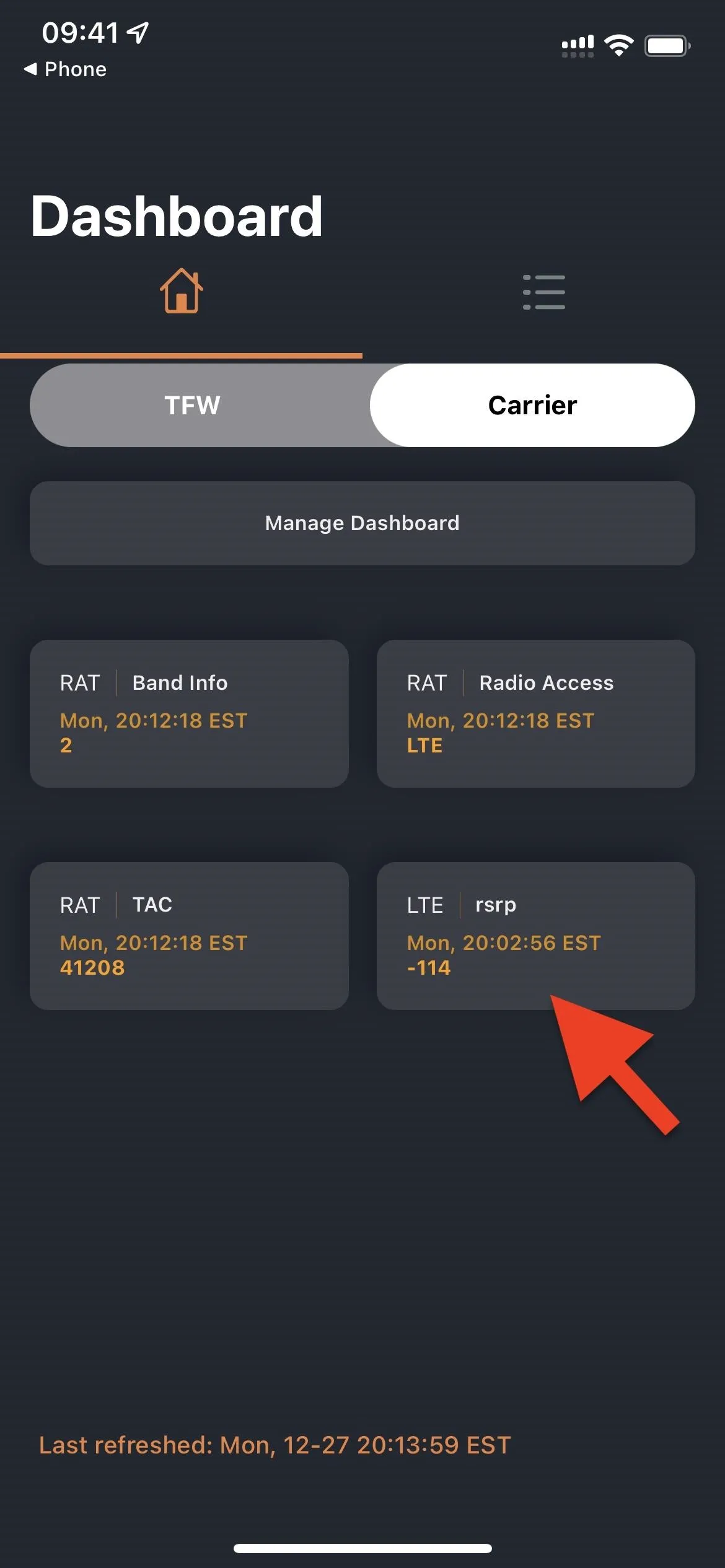Select the Carrier segment
Viewport: 725px width, 1568px height.
tap(532, 405)
